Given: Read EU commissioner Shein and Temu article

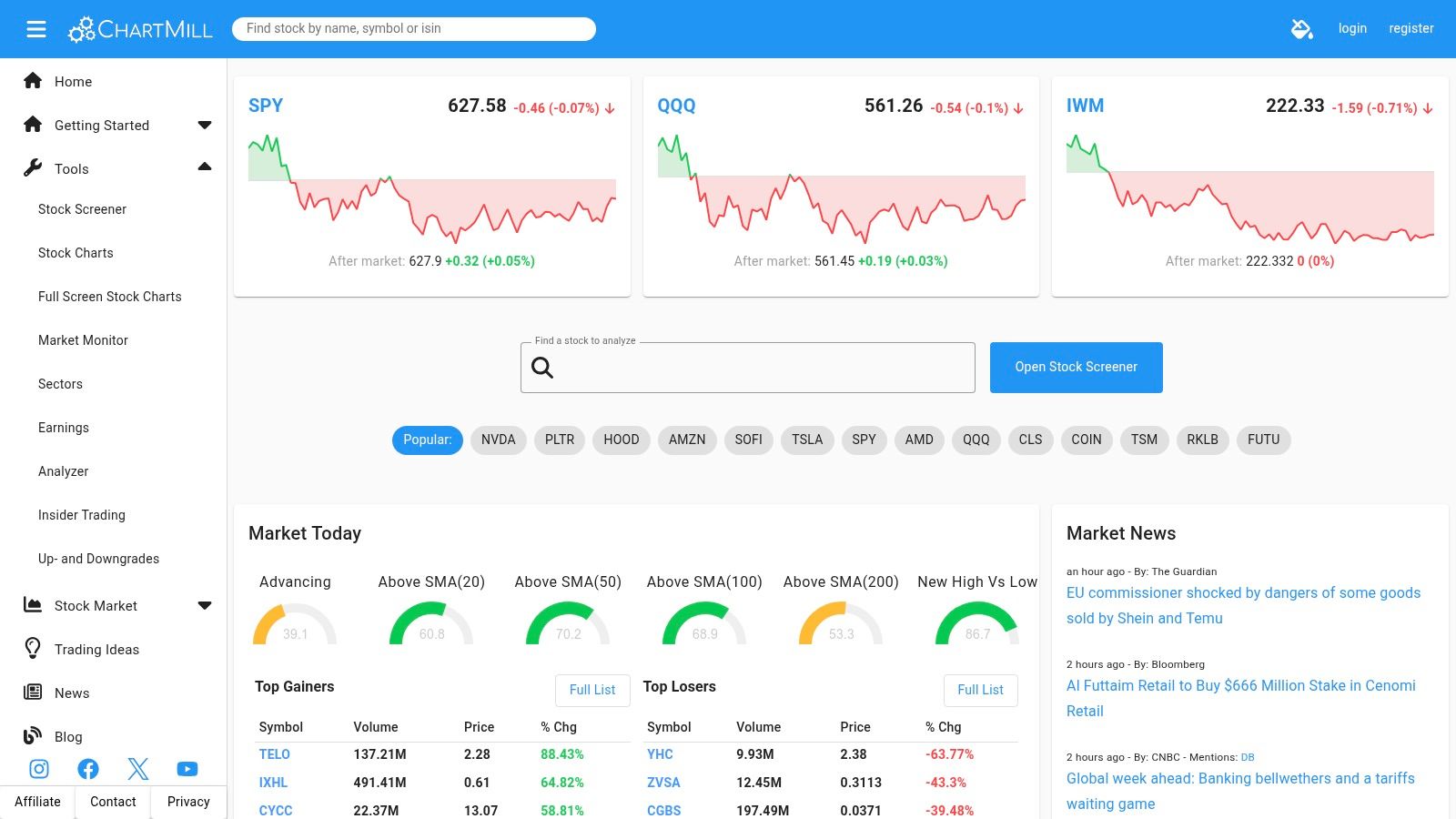Looking at the screenshot, I should (1243, 605).
